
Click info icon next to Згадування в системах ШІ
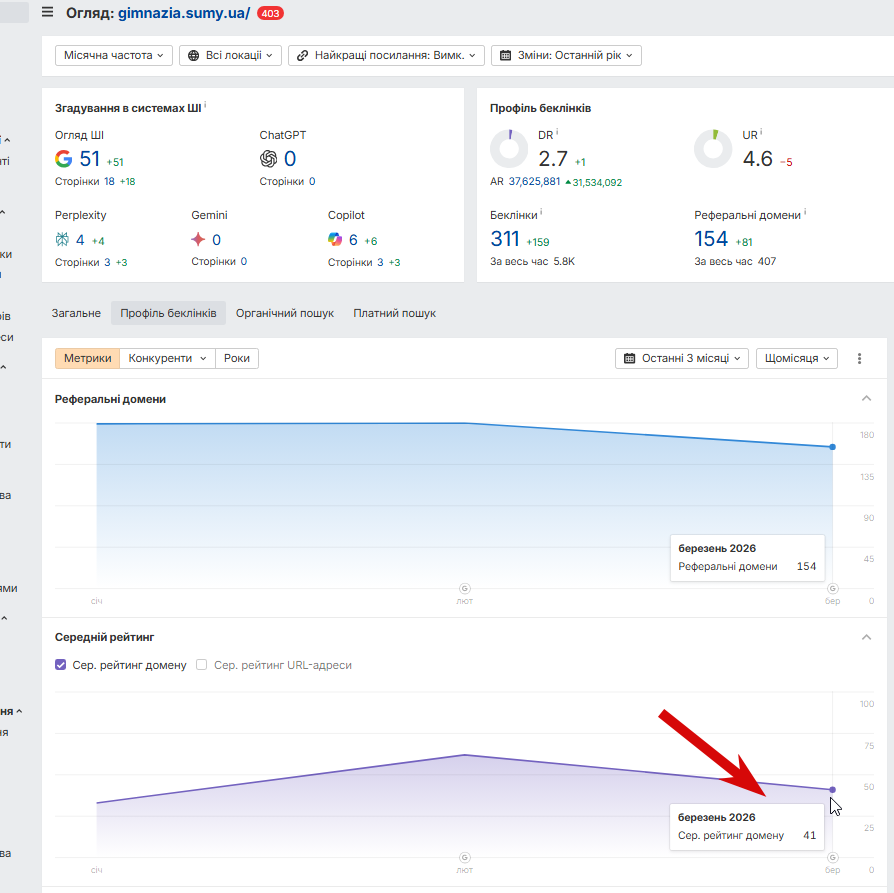coord(205,105)
